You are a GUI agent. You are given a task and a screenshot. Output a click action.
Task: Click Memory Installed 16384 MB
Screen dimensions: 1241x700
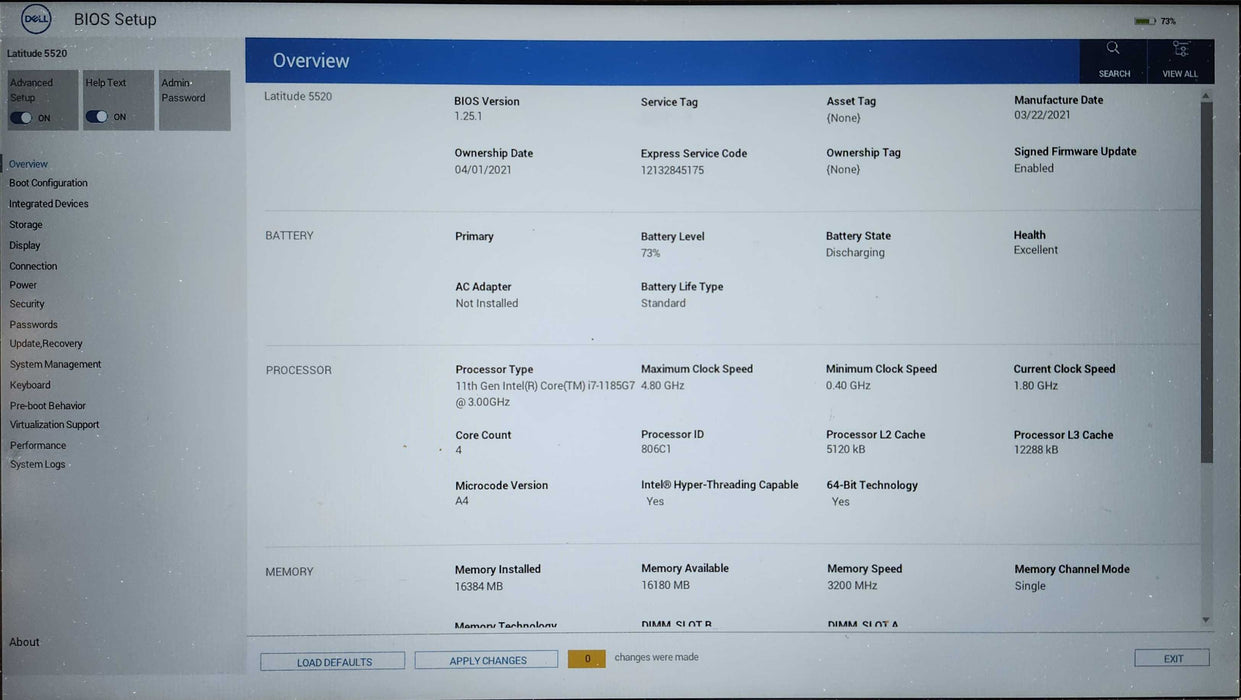pyautogui.click(x=479, y=587)
